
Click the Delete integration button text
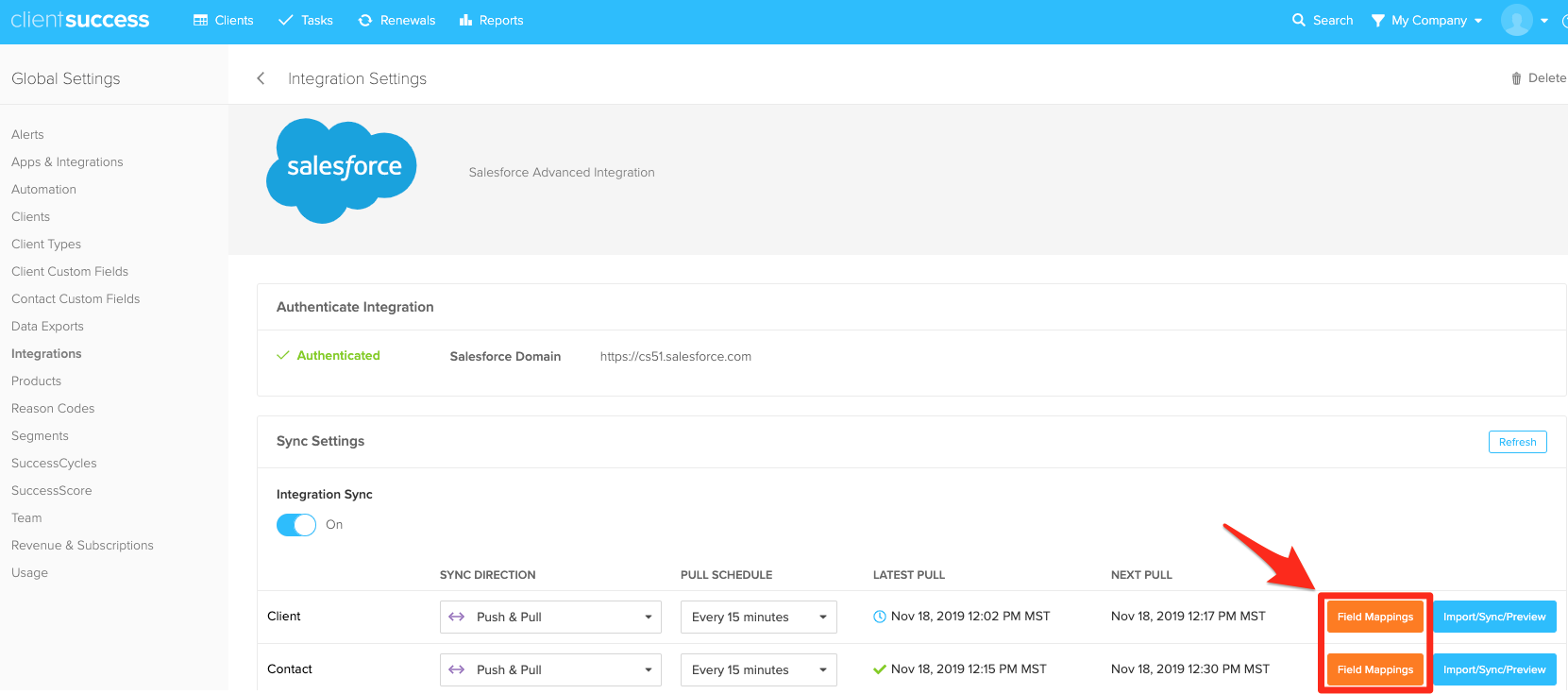1547,78
